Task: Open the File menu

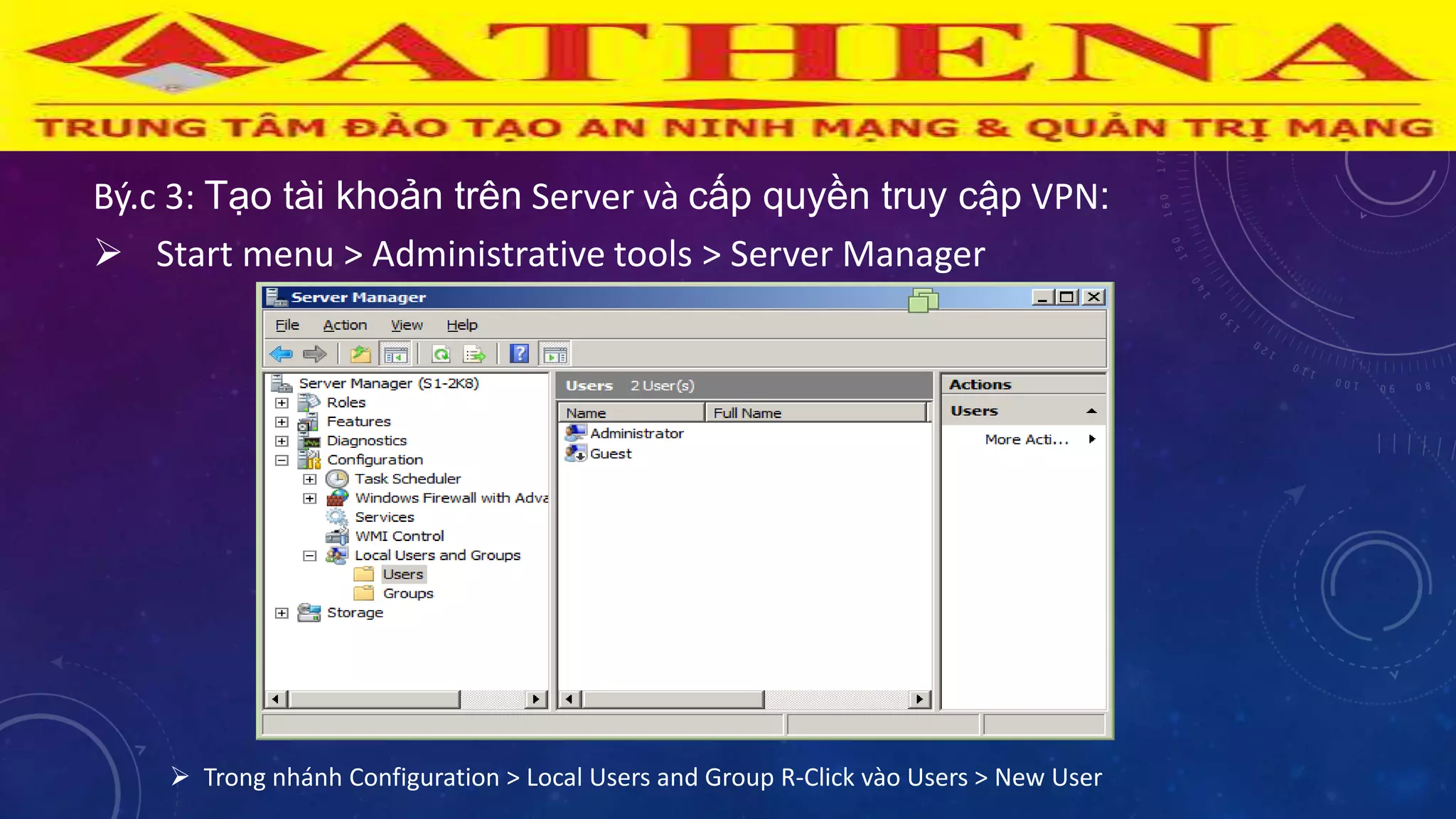Action: [x=287, y=325]
